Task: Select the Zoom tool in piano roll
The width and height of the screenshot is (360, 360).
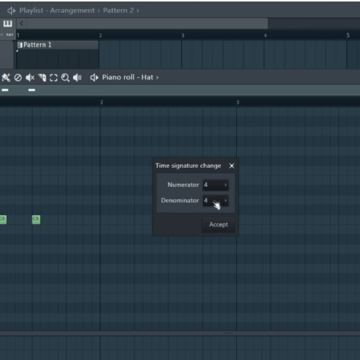Action: pyautogui.click(x=65, y=78)
